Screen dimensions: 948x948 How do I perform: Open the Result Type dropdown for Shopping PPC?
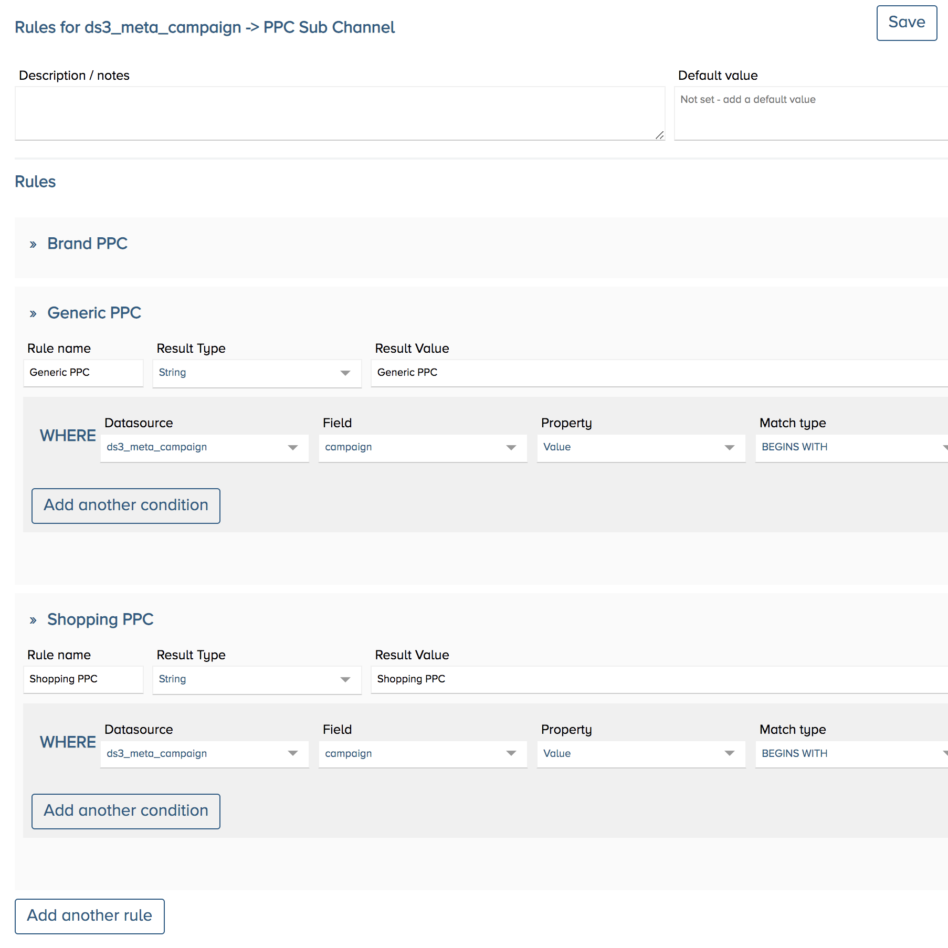pos(257,679)
